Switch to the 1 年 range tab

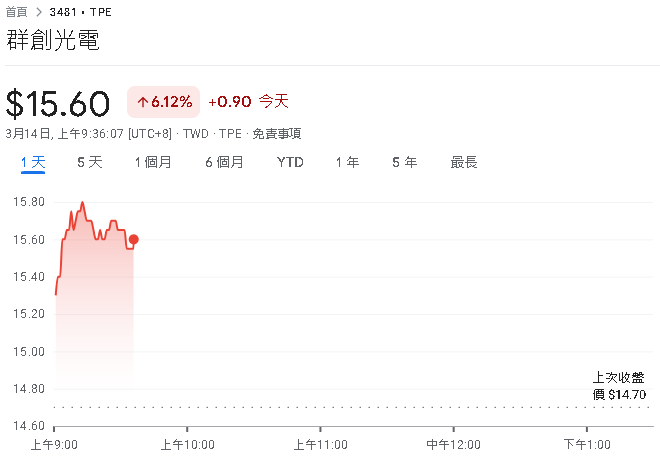click(x=347, y=162)
